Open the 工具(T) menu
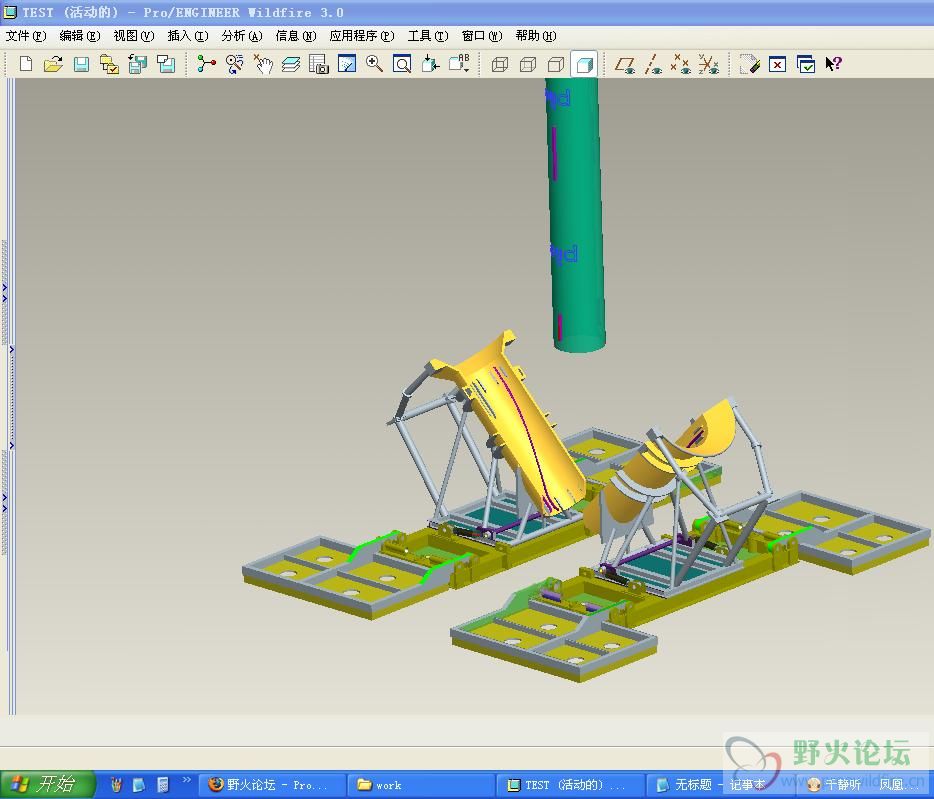934x799 pixels. tap(428, 36)
